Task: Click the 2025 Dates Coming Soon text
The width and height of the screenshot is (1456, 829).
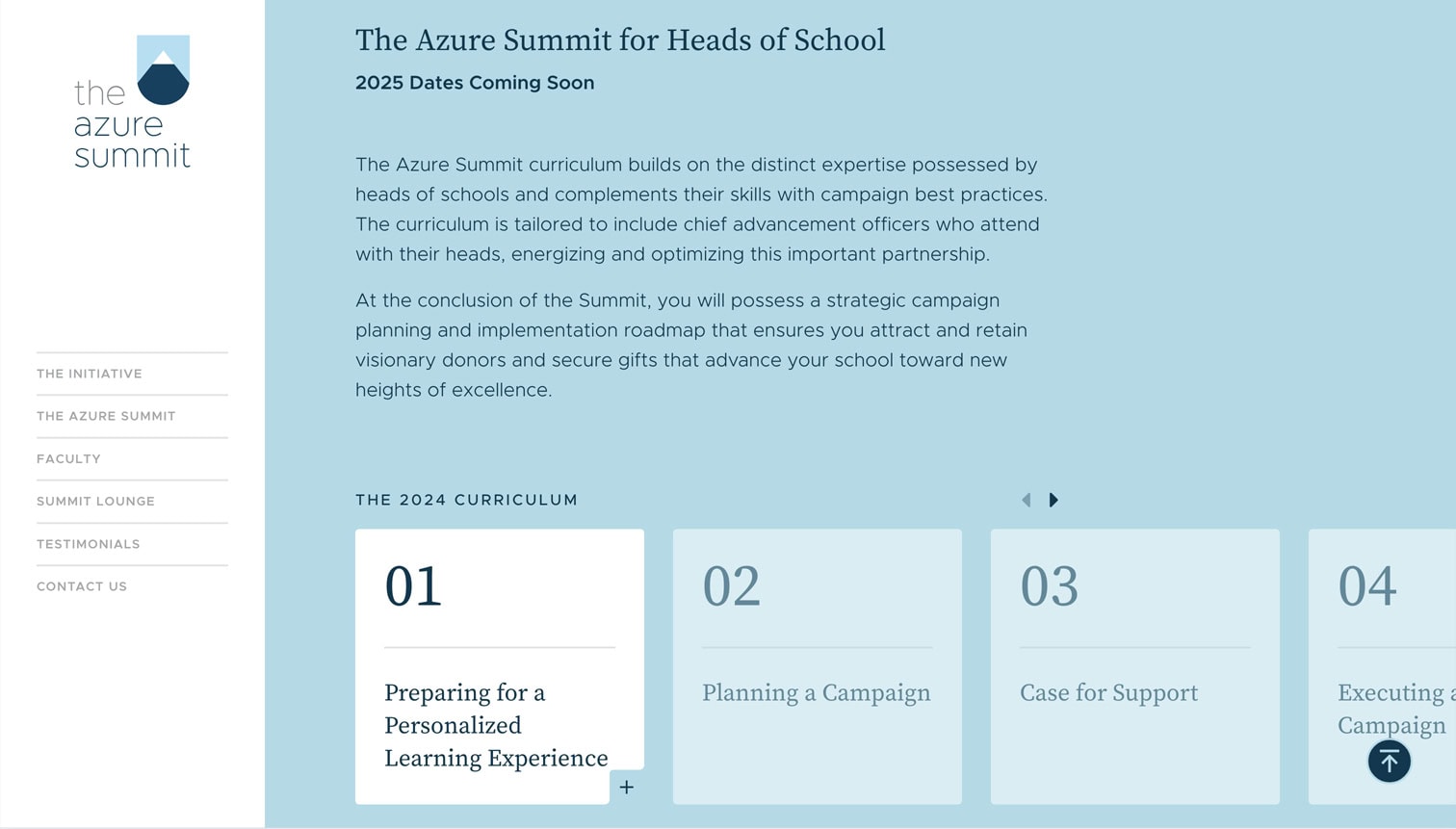Action: [x=475, y=83]
